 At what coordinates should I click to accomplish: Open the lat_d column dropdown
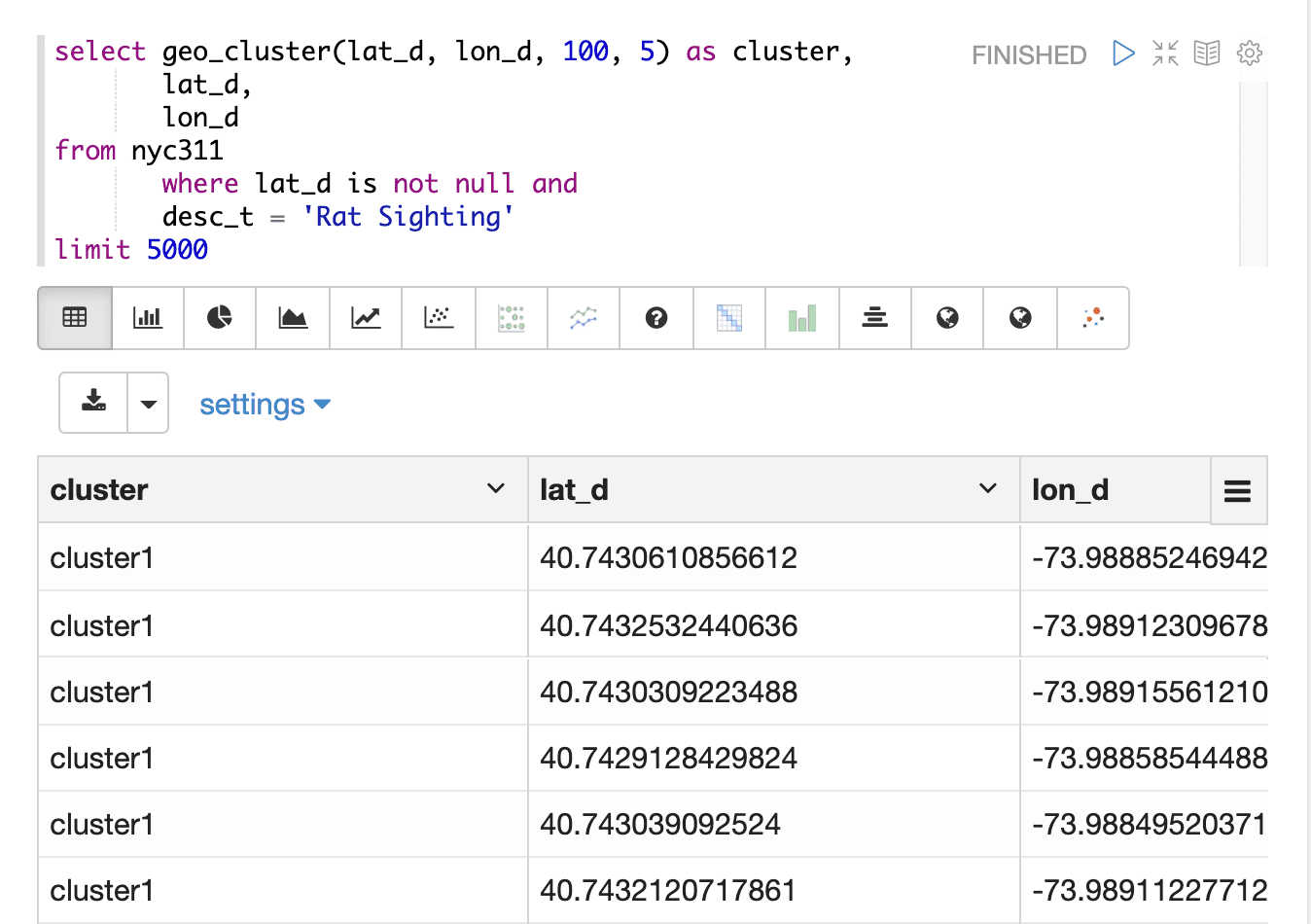pos(988,489)
